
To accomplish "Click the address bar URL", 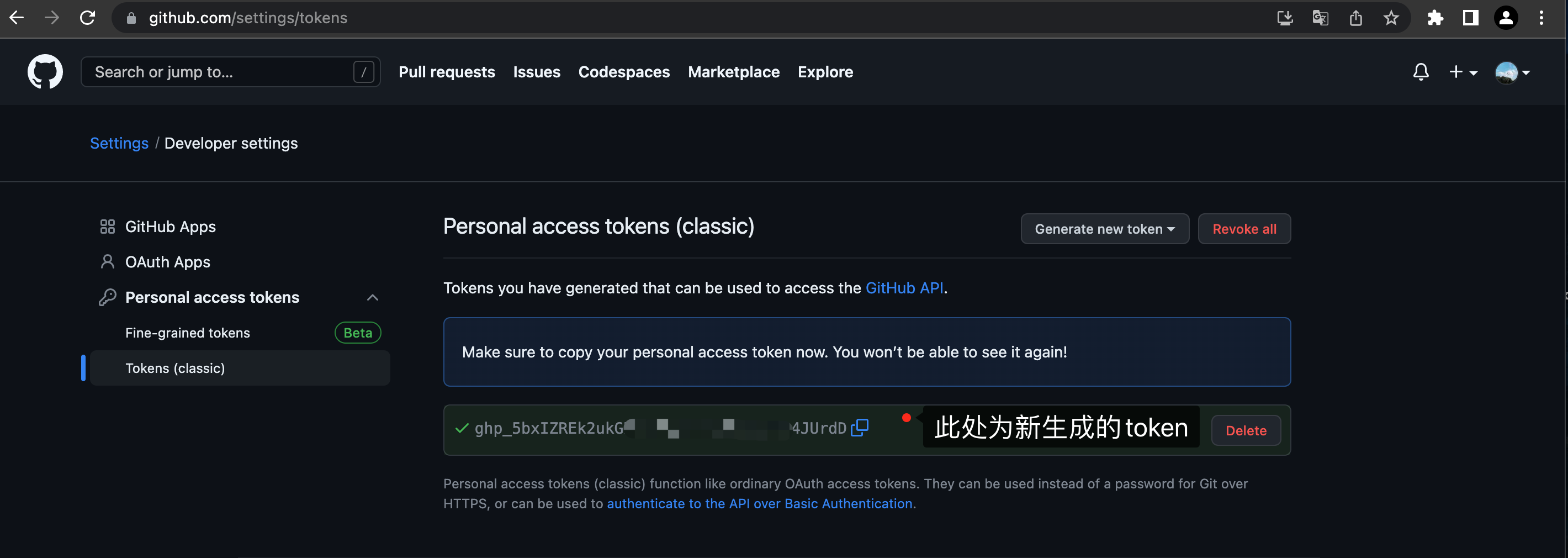I will coord(248,18).
